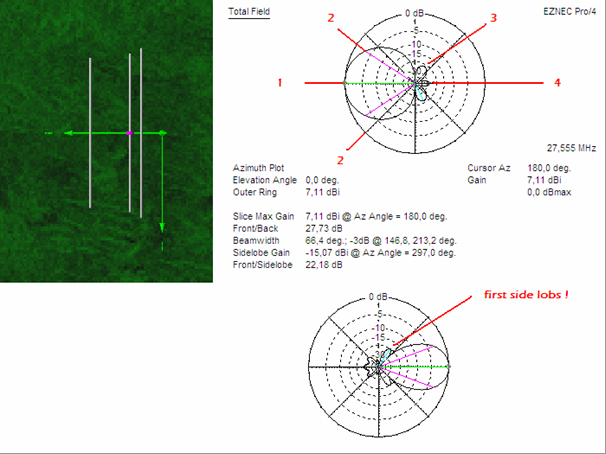
Task: Click the Sidelobe Gain label
Action: click(261, 253)
